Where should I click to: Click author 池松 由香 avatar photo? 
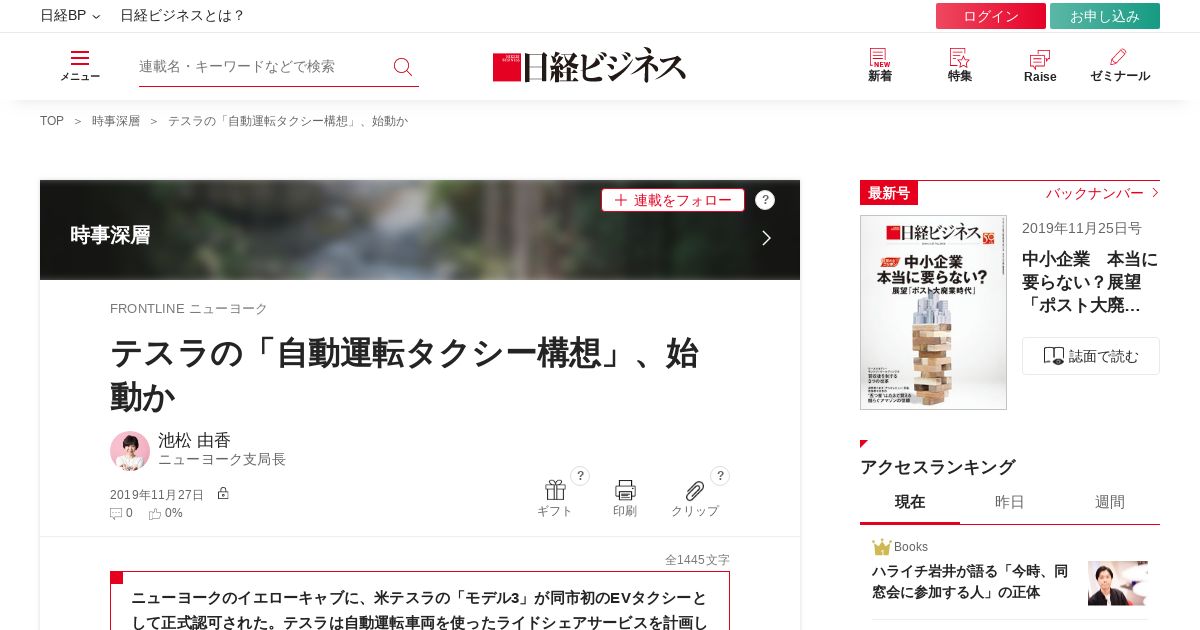click(x=130, y=451)
